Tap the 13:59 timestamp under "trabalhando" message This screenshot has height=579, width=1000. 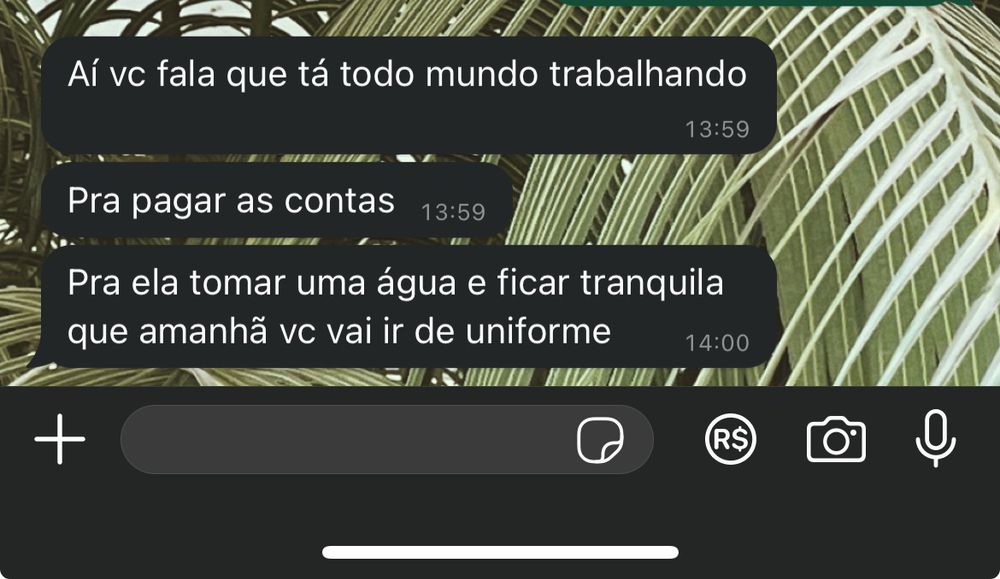[x=717, y=129]
